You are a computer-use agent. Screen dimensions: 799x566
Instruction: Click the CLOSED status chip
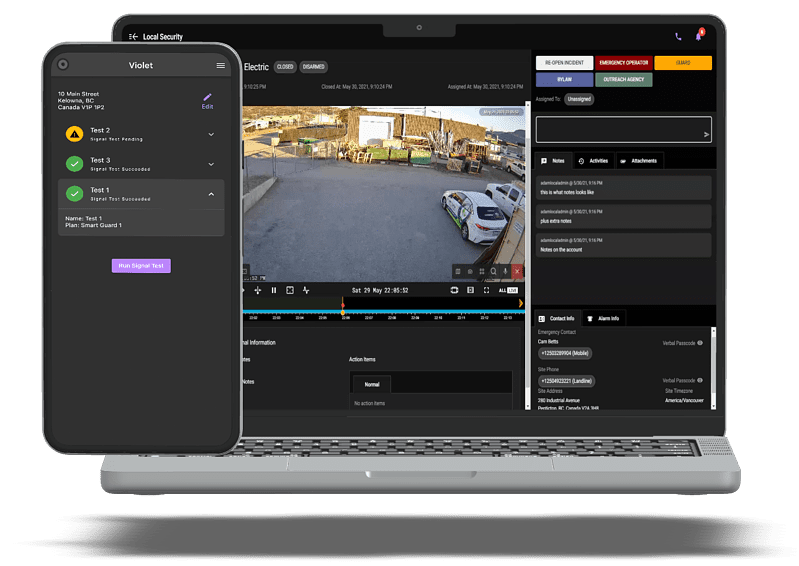tap(285, 67)
